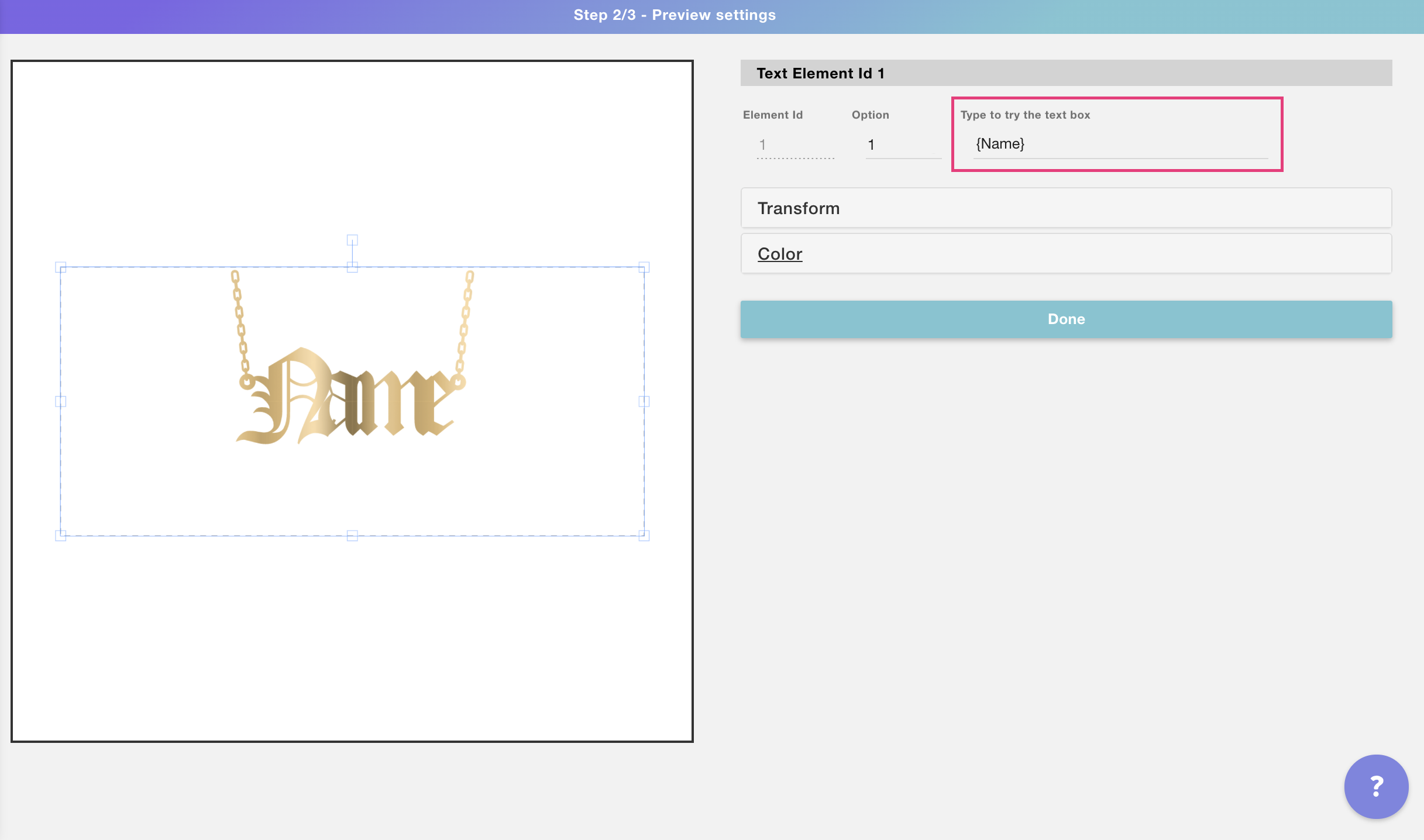Click the bottom-left resize handle of the selection

[60, 535]
